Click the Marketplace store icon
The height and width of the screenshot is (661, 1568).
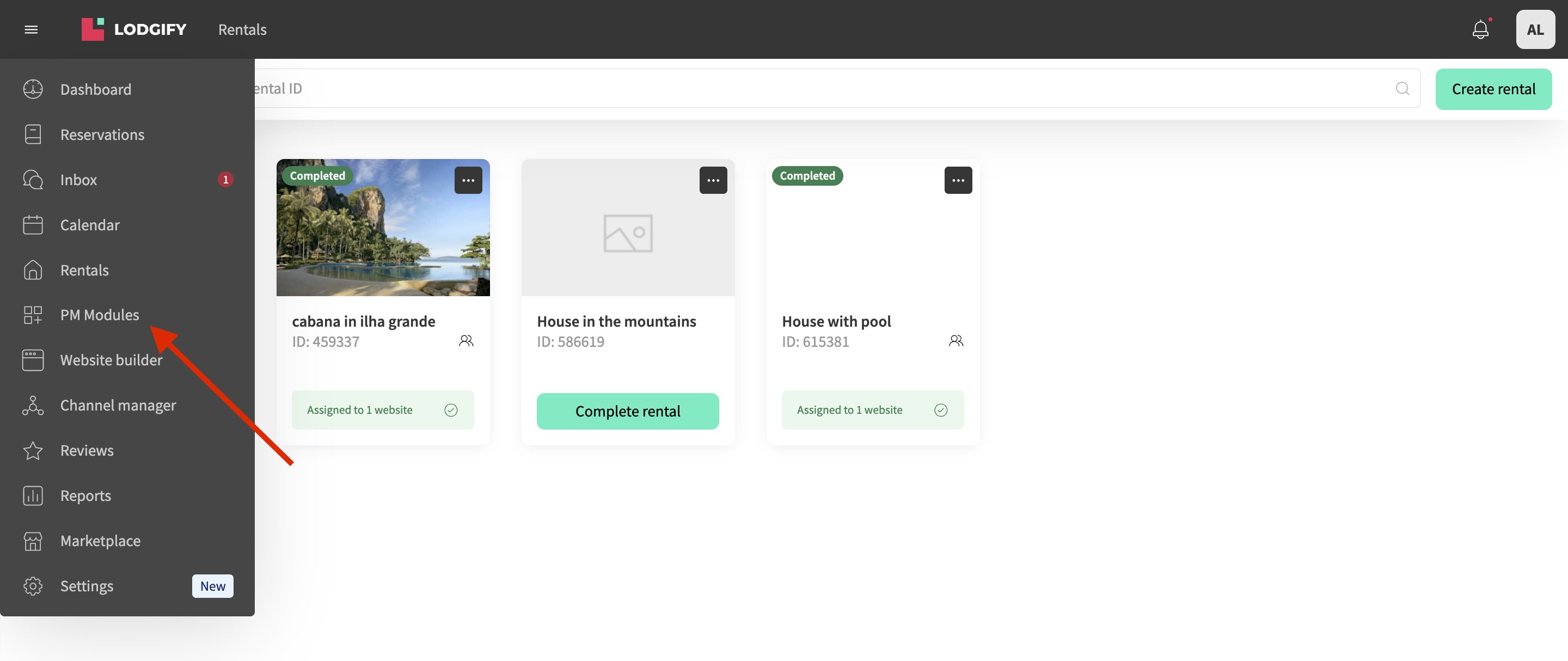coord(33,541)
